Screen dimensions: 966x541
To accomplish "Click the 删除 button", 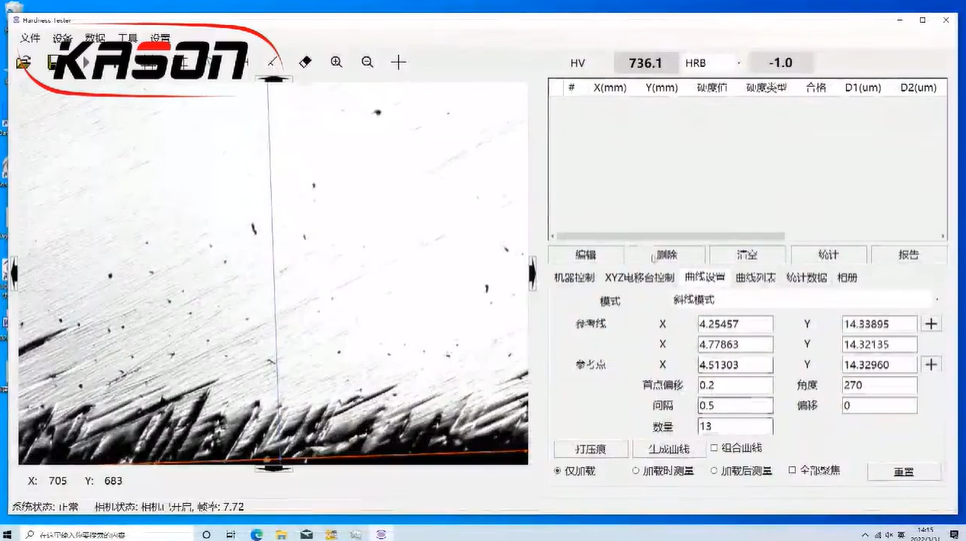I will [666, 254].
